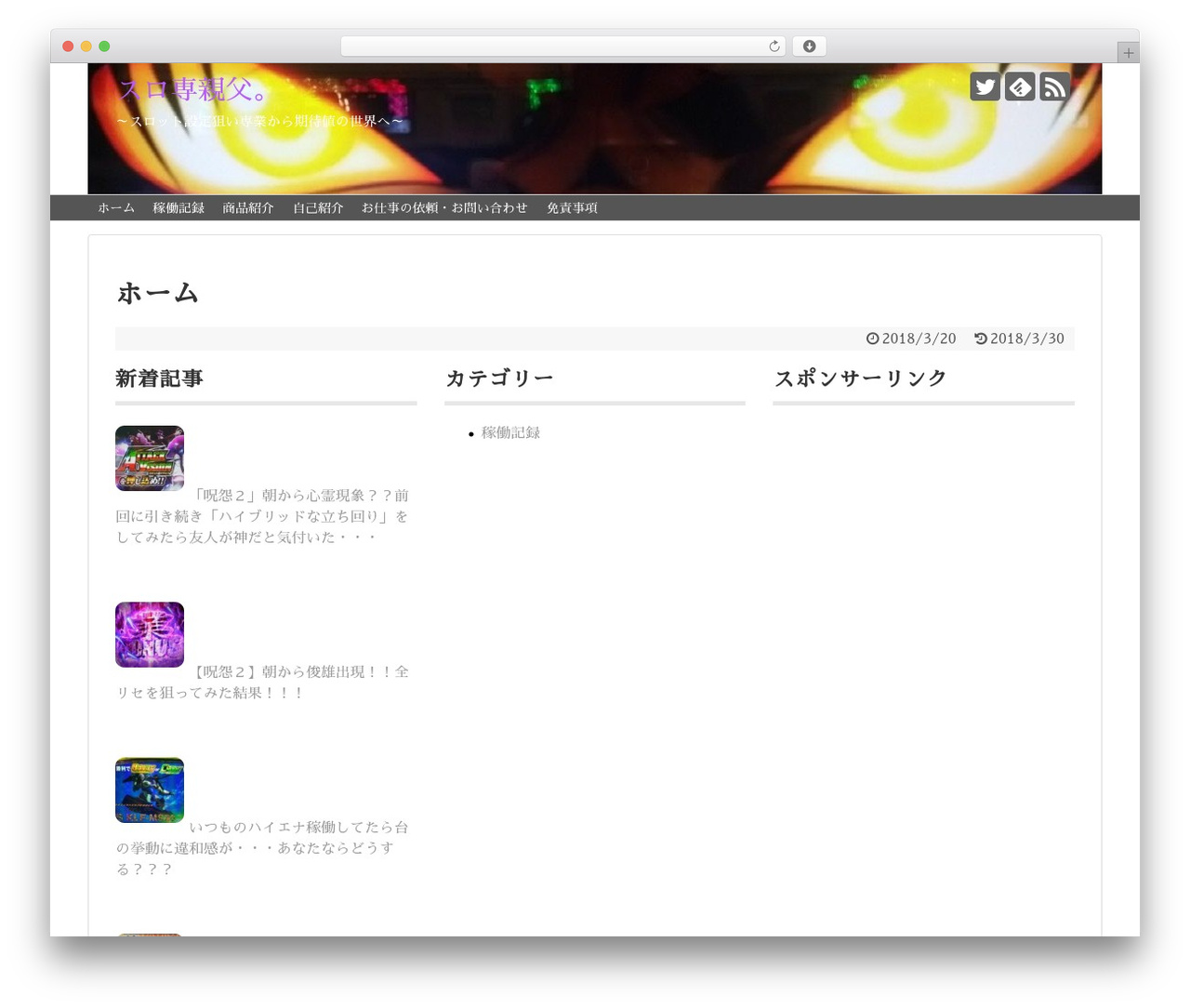Open the 稼働記録 category link
This screenshot has height=1008, width=1190.
pyautogui.click(x=510, y=432)
